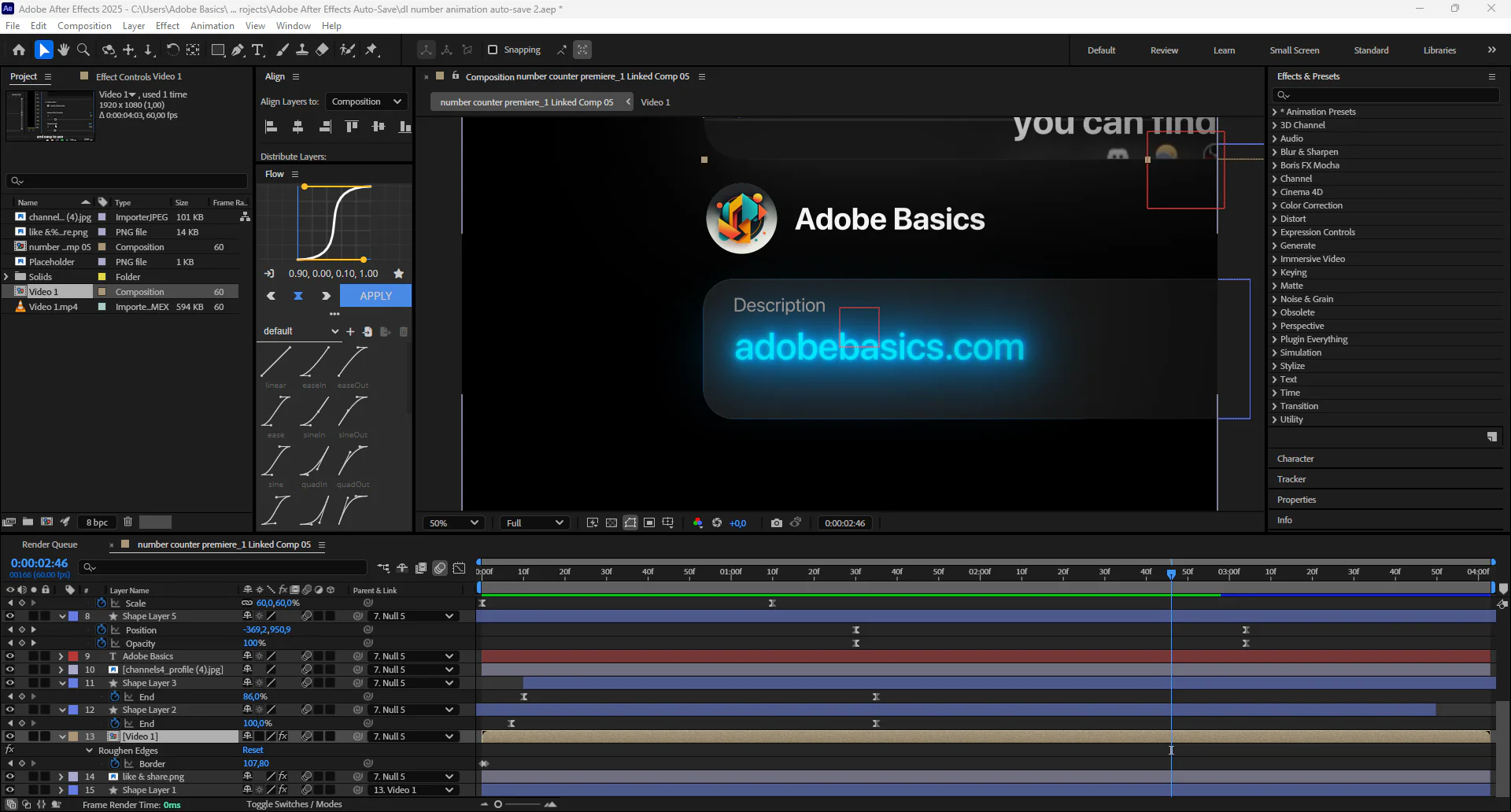Viewport: 1511px width, 812px height.
Task: Enable the Snapping checkbox
Action: click(x=493, y=50)
